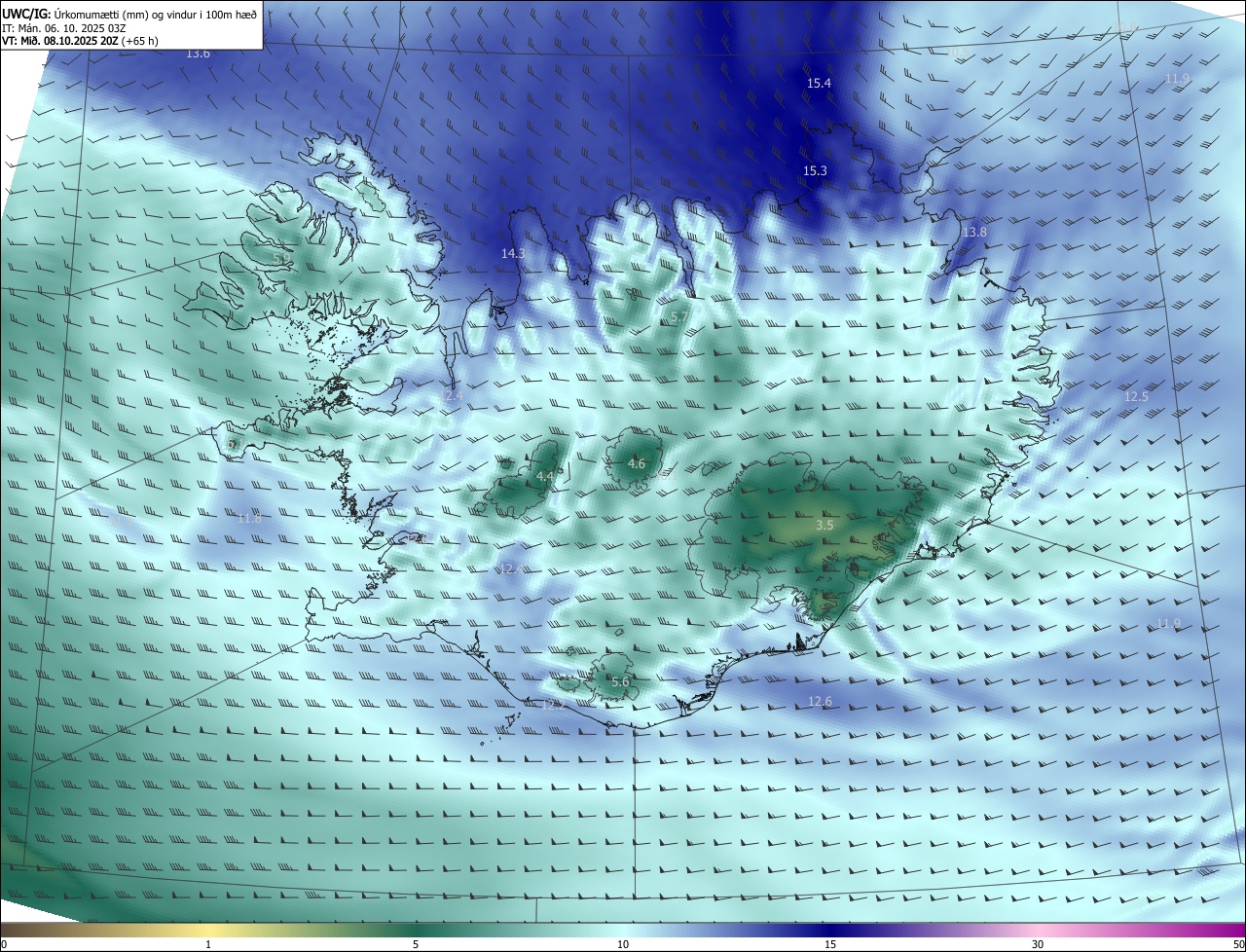Click the 12.6 value label on map
This screenshot has height=952, width=1246.
coord(820,702)
